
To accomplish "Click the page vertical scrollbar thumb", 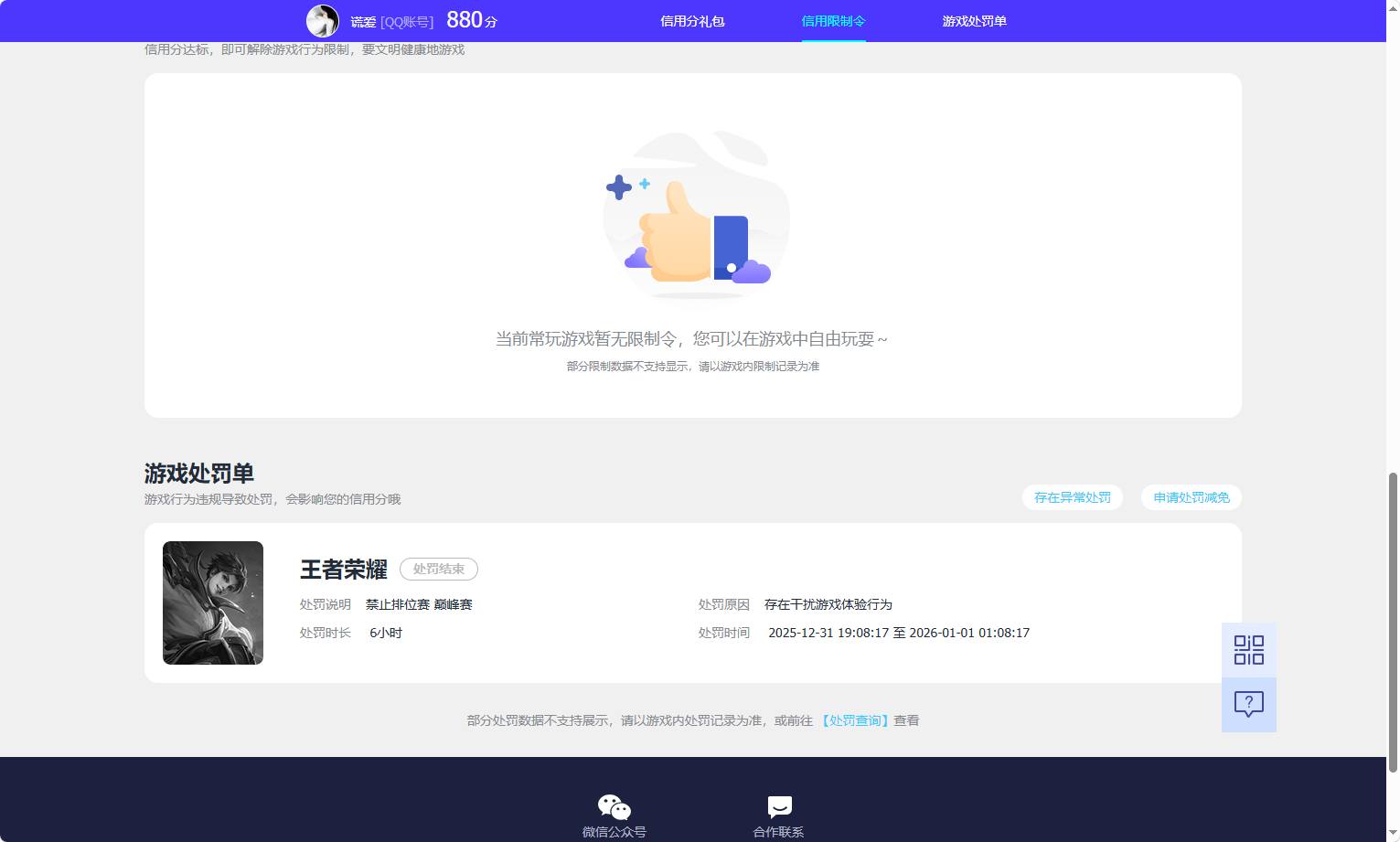I will point(1393,623).
